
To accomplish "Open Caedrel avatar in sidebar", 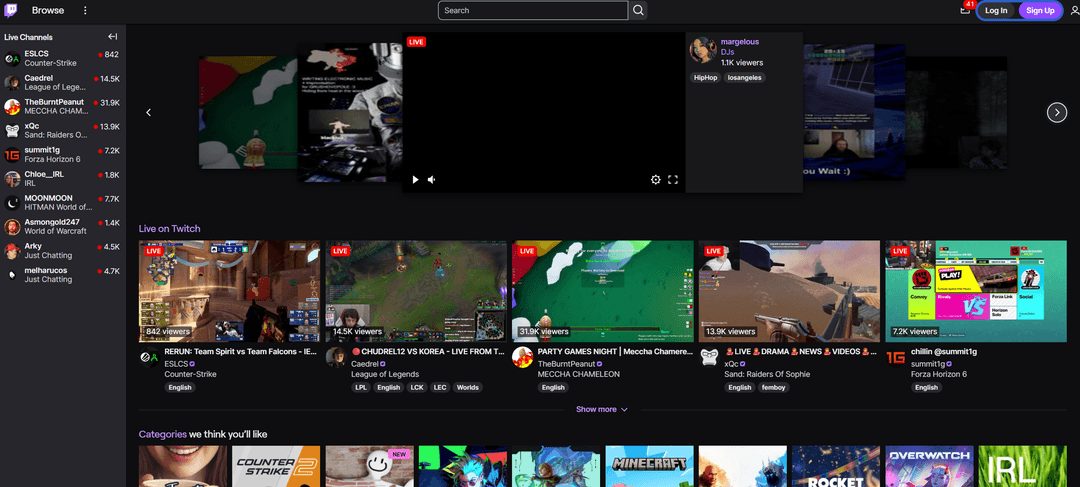I will (12, 83).
